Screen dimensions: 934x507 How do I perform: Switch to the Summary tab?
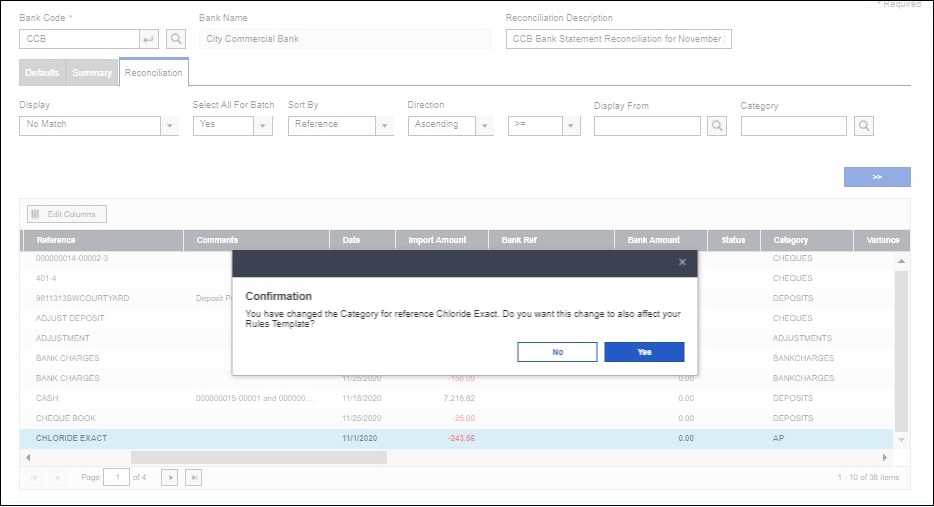tap(92, 73)
